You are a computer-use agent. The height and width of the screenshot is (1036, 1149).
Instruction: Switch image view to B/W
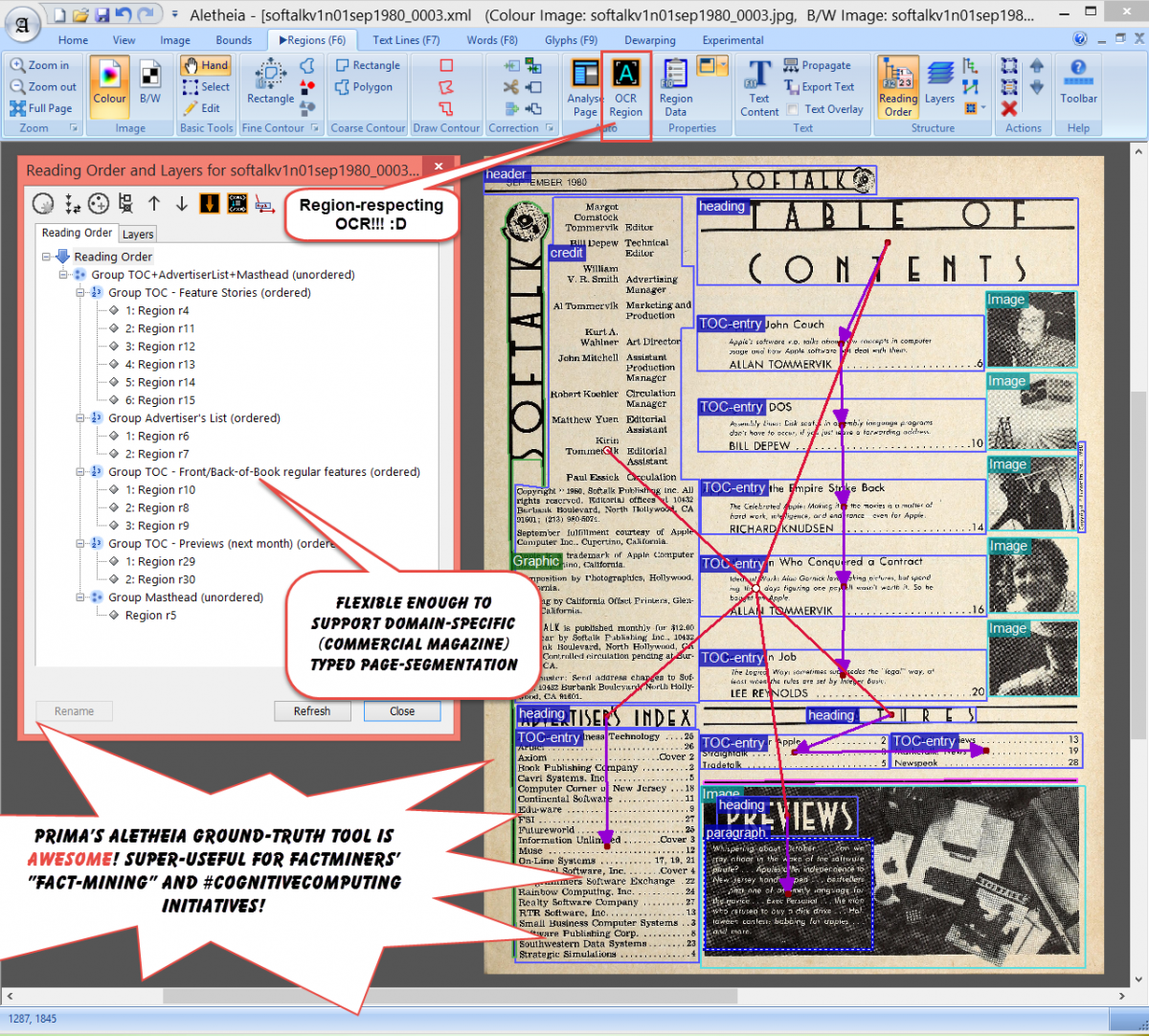point(150,84)
